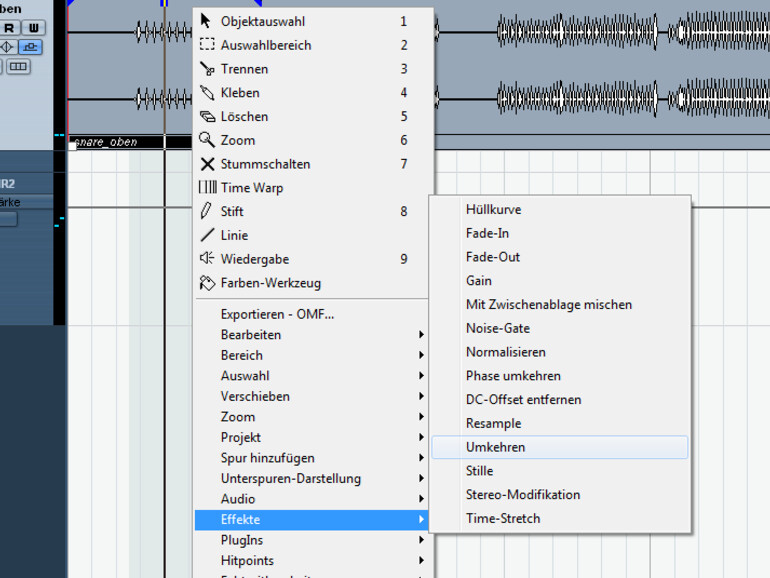The width and height of the screenshot is (770, 578).
Task: Apply Fade-In effect
Action: click(x=560, y=233)
